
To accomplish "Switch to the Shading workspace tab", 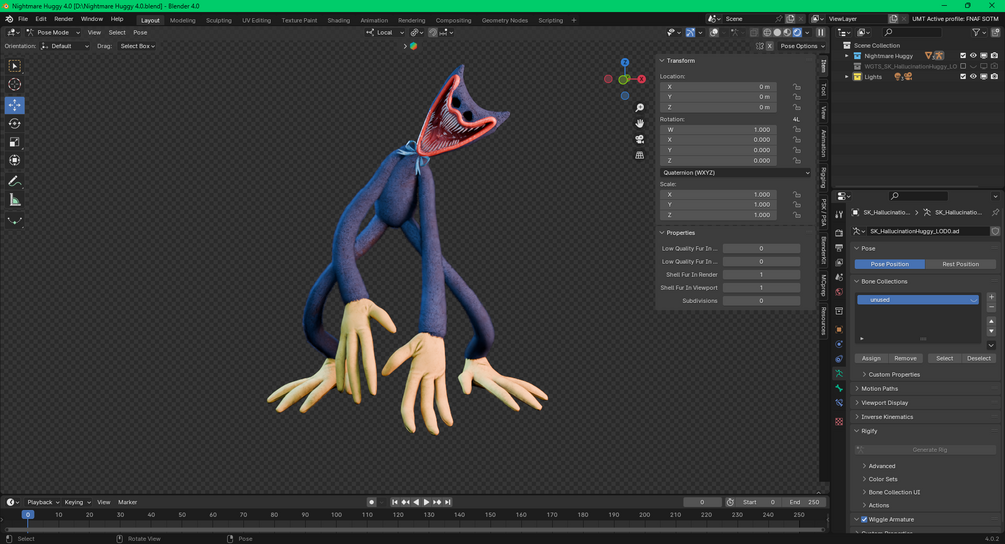I will 338,20.
